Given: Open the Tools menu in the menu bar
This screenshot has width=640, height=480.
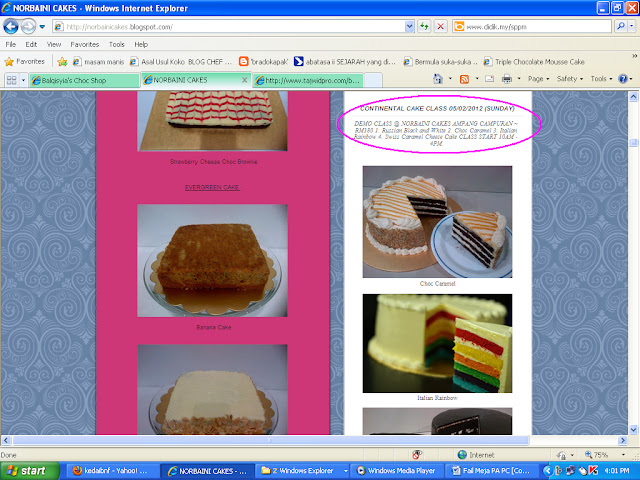Looking at the screenshot, I should click(x=116, y=44).
